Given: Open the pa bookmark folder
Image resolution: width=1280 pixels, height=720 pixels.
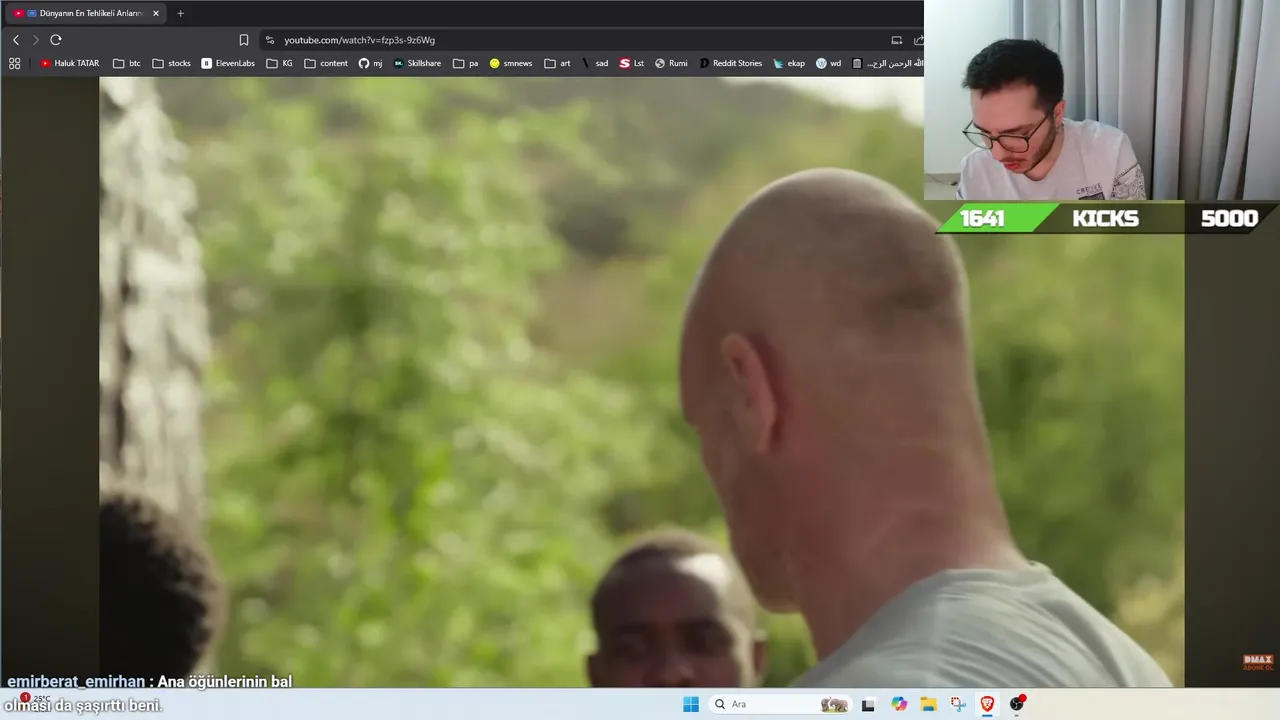Looking at the screenshot, I should (x=466, y=63).
